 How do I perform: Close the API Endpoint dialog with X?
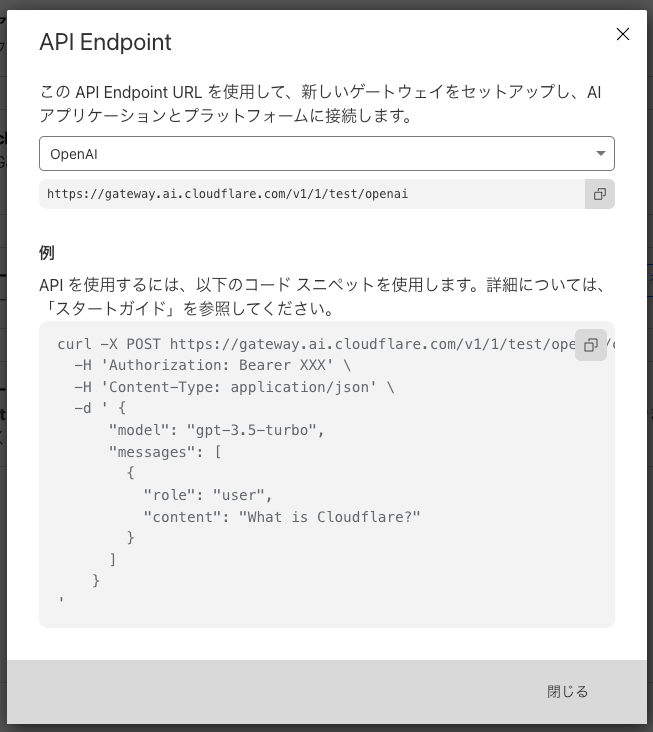point(623,34)
